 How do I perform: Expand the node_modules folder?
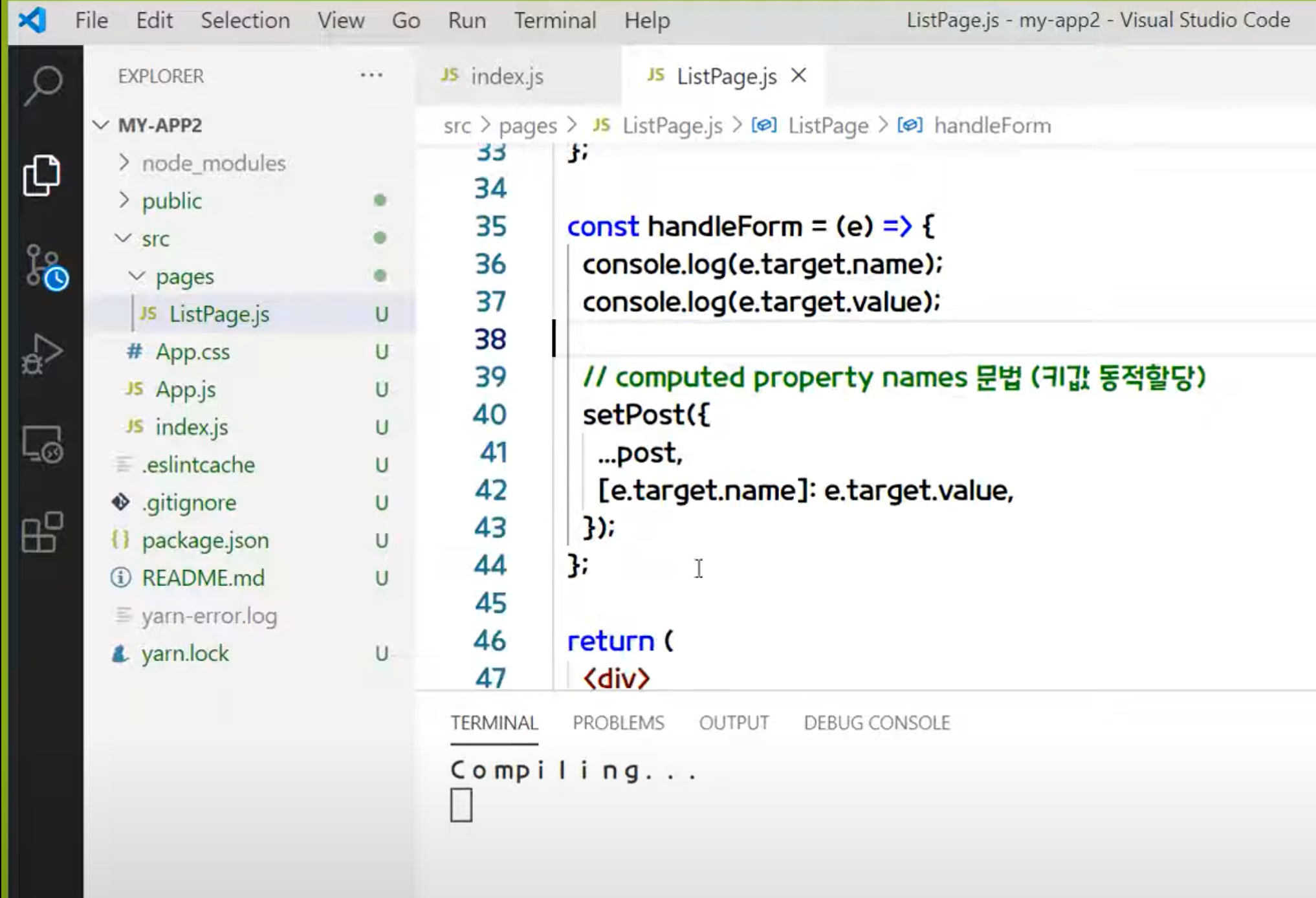pyautogui.click(x=124, y=162)
